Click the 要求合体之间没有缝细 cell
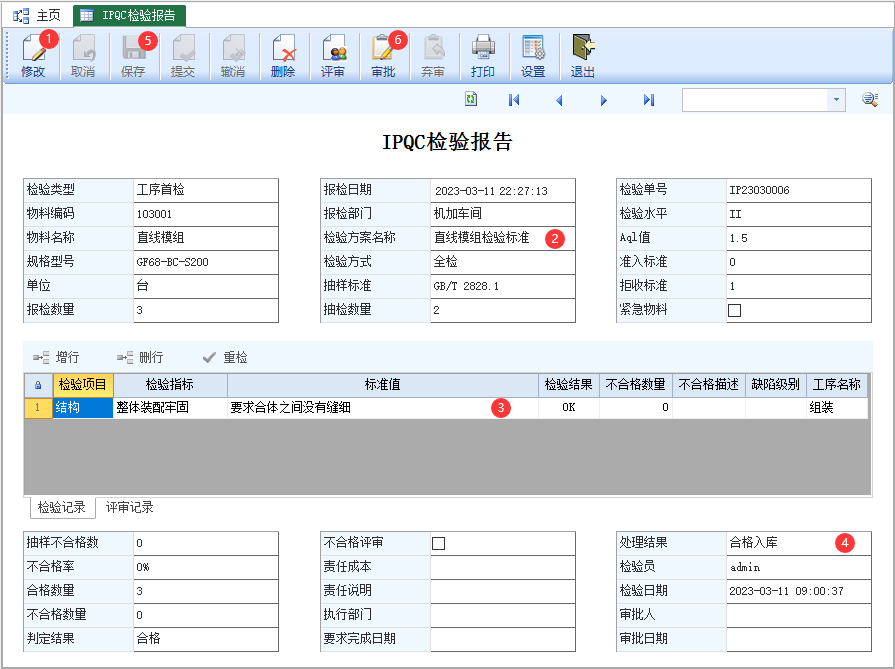 tap(382, 408)
